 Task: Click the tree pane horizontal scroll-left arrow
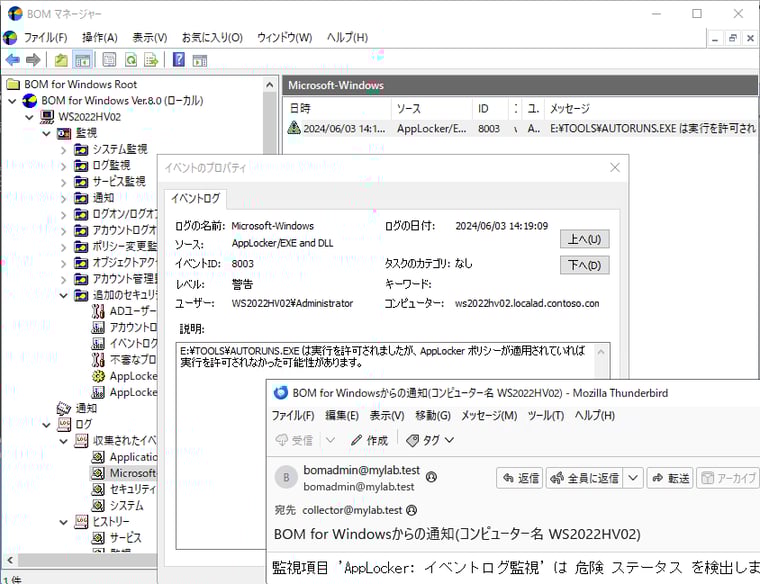(10, 560)
